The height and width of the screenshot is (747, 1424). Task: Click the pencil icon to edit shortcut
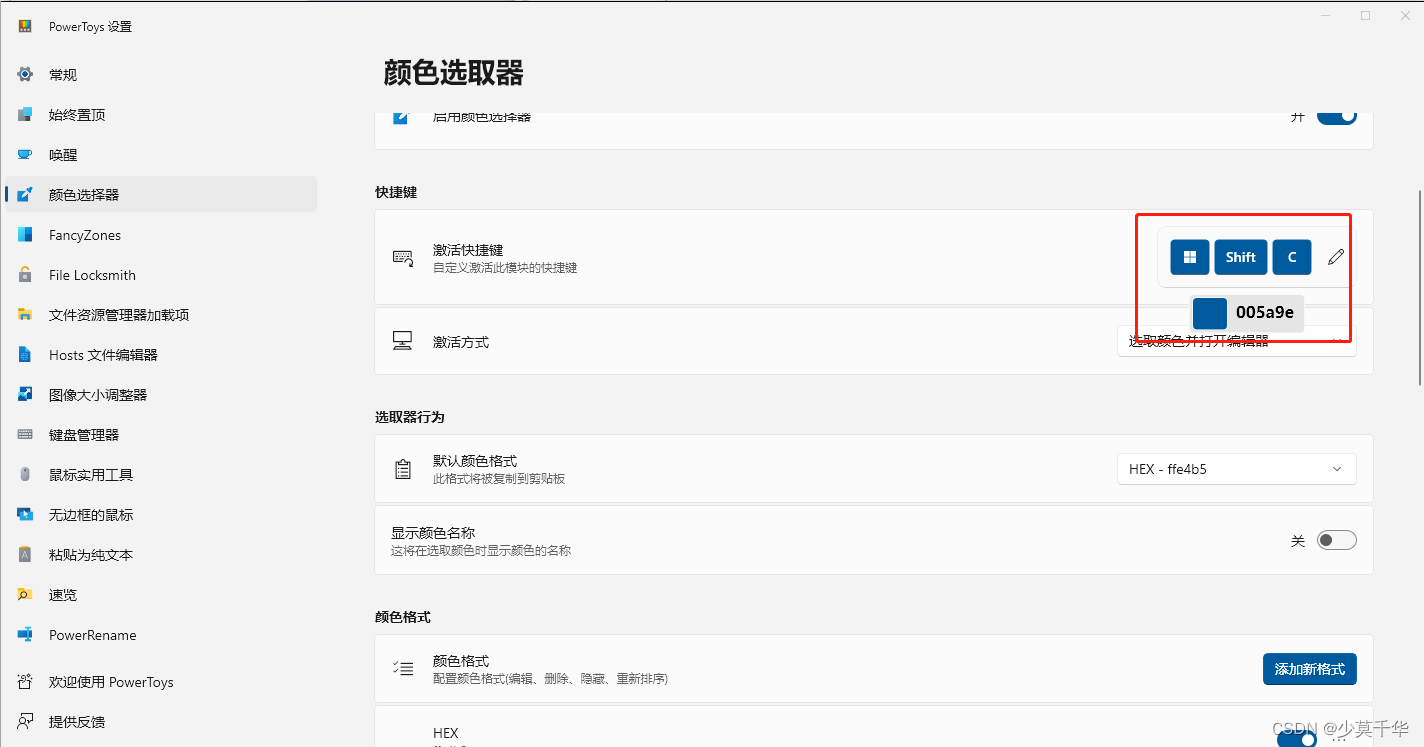(1336, 257)
